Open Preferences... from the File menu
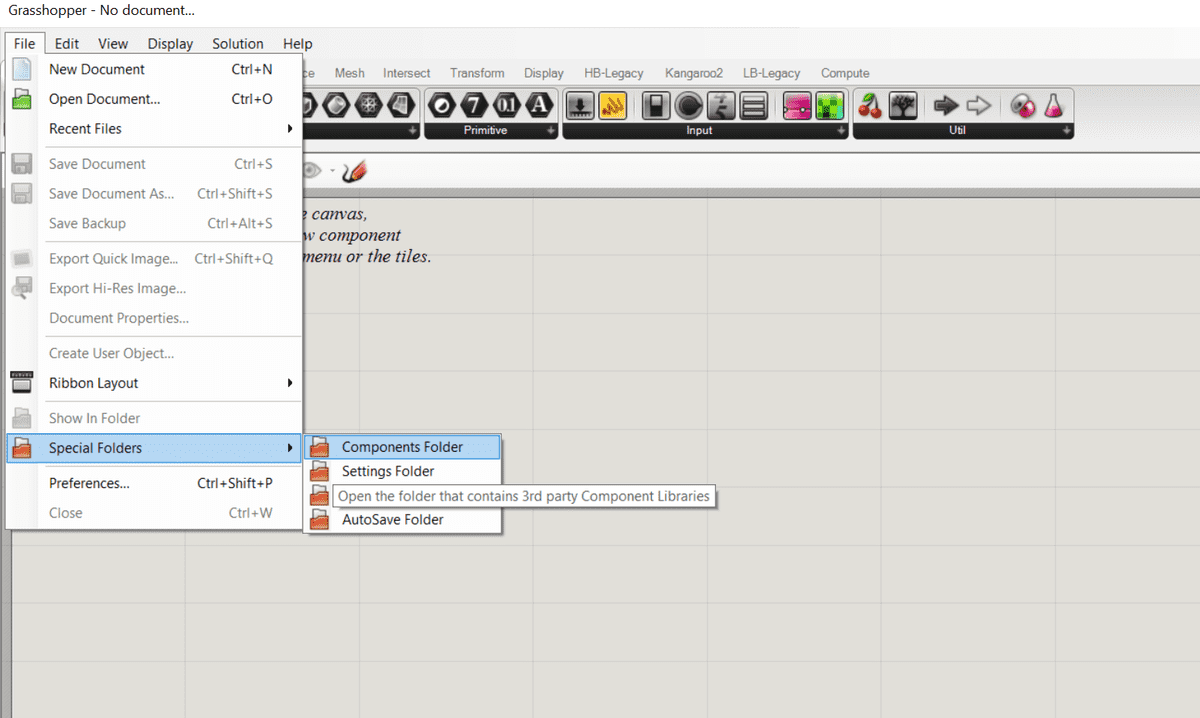The height and width of the screenshot is (718, 1200). pos(154,483)
